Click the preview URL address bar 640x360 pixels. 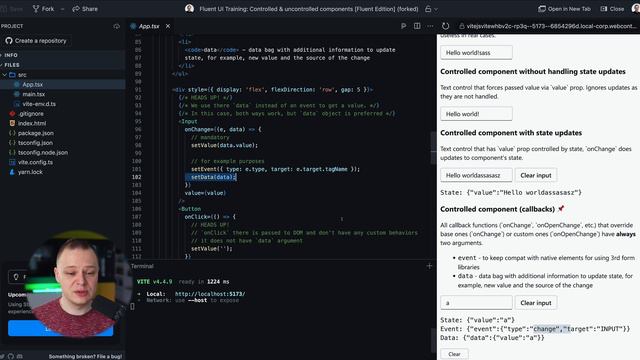click(x=548, y=26)
